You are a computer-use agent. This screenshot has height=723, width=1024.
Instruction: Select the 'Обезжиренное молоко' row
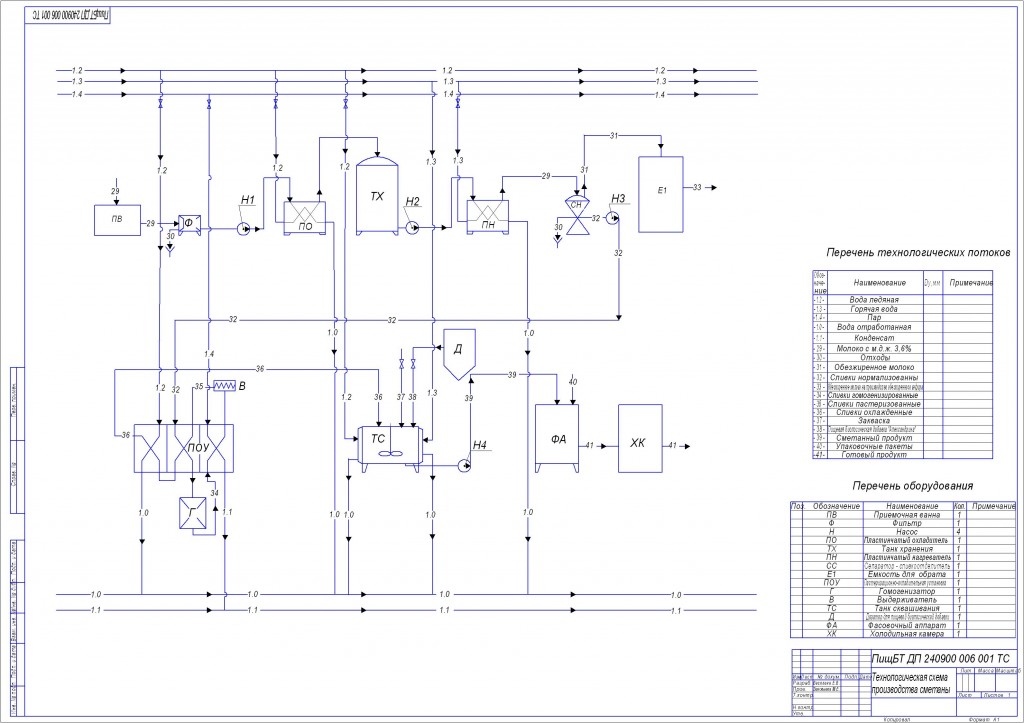point(903,368)
